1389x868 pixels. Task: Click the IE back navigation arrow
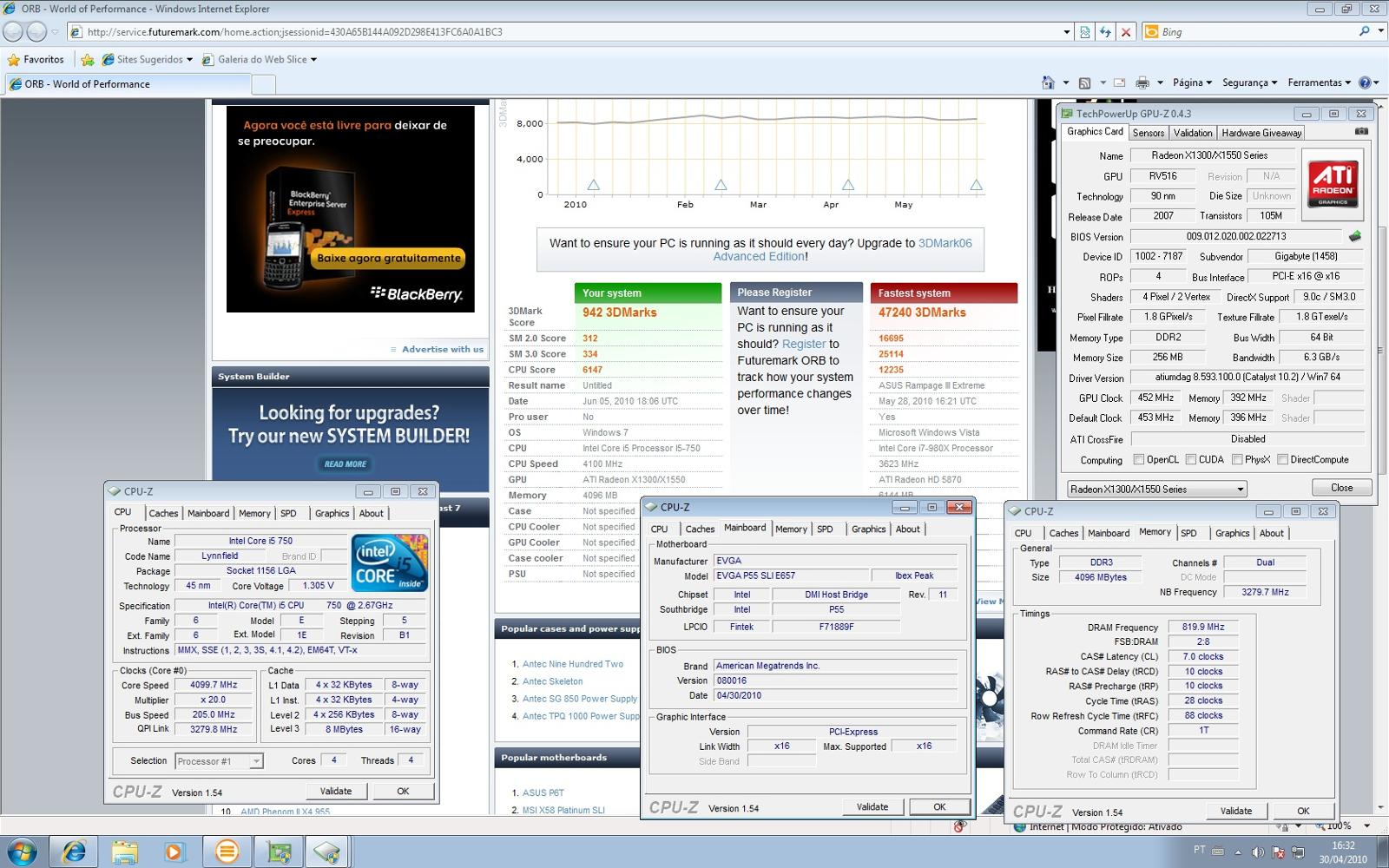(x=13, y=32)
